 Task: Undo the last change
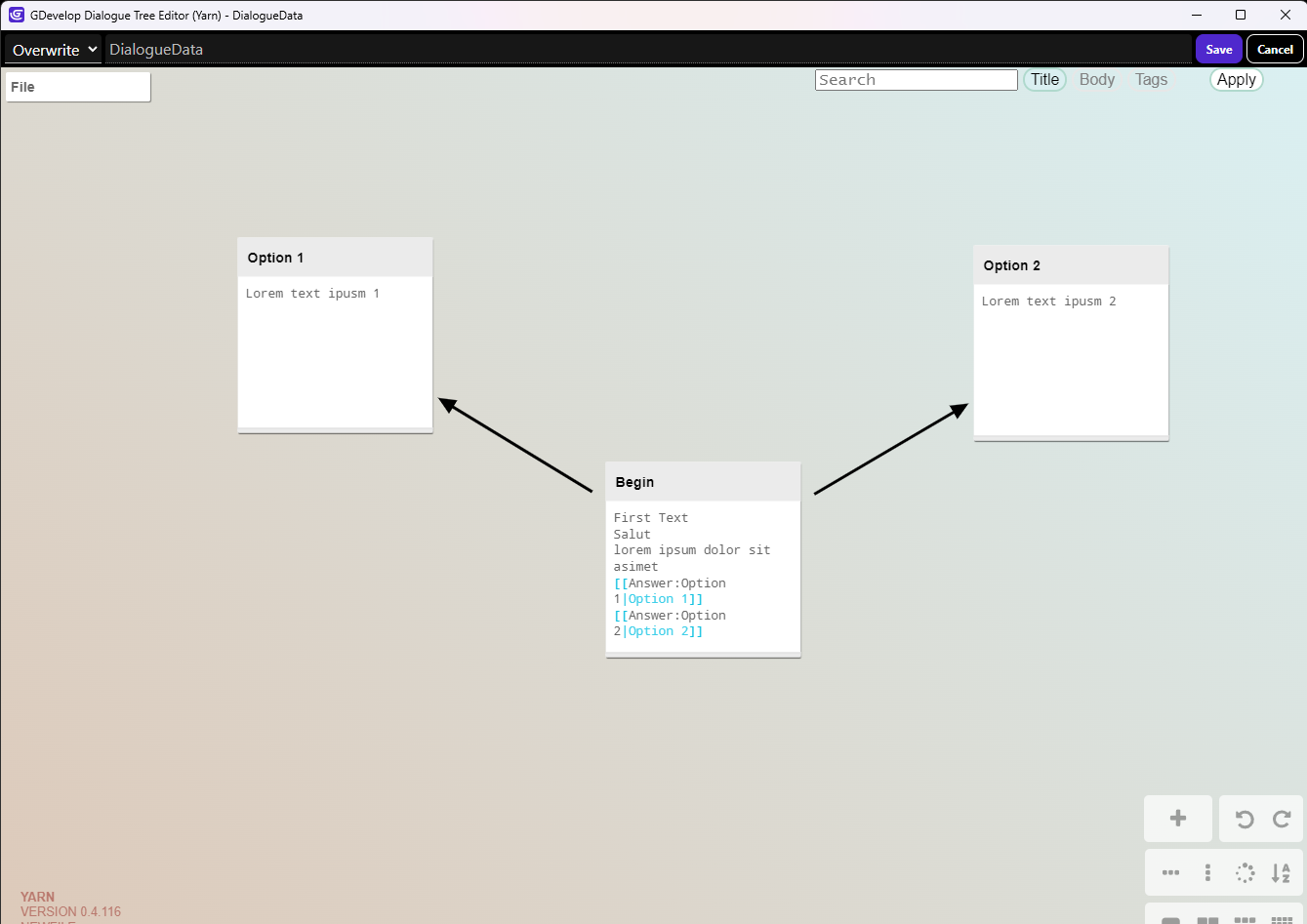click(x=1244, y=819)
